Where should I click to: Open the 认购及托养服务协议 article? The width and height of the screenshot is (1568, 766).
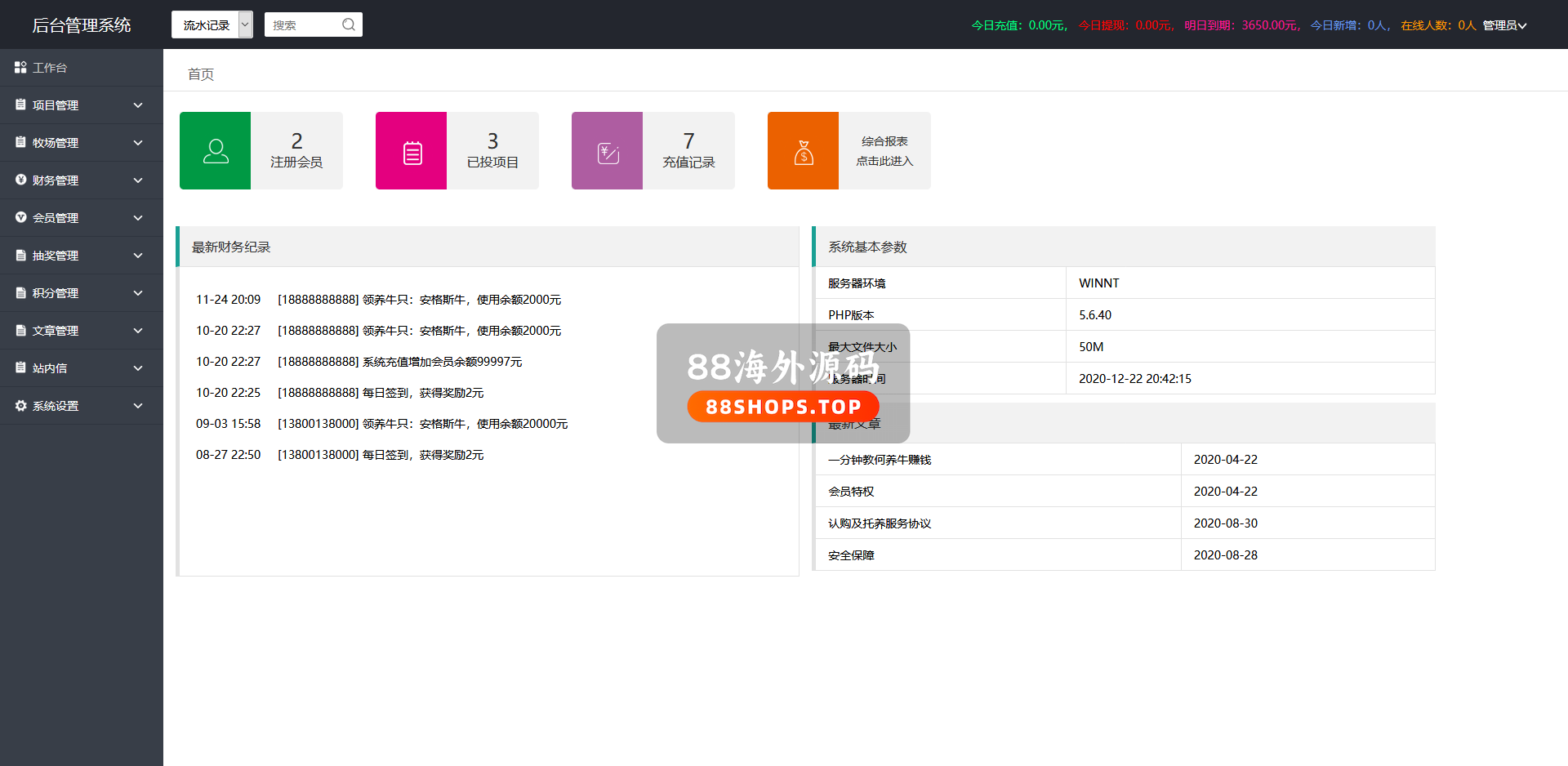pyautogui.click(x=880, y=523)
